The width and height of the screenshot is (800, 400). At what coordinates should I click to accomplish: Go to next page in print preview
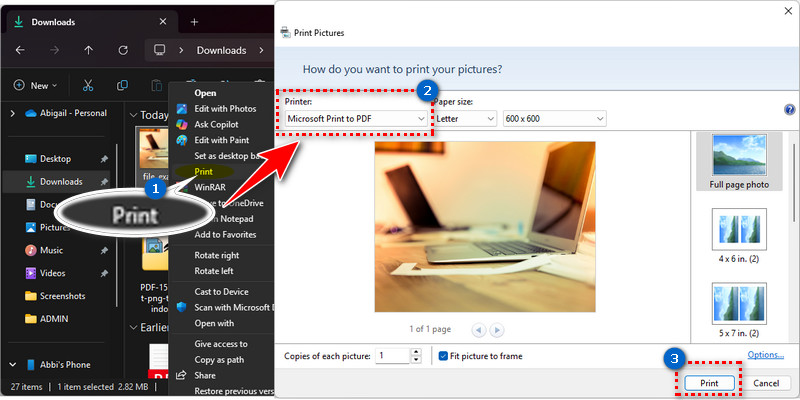pos(497,330)
